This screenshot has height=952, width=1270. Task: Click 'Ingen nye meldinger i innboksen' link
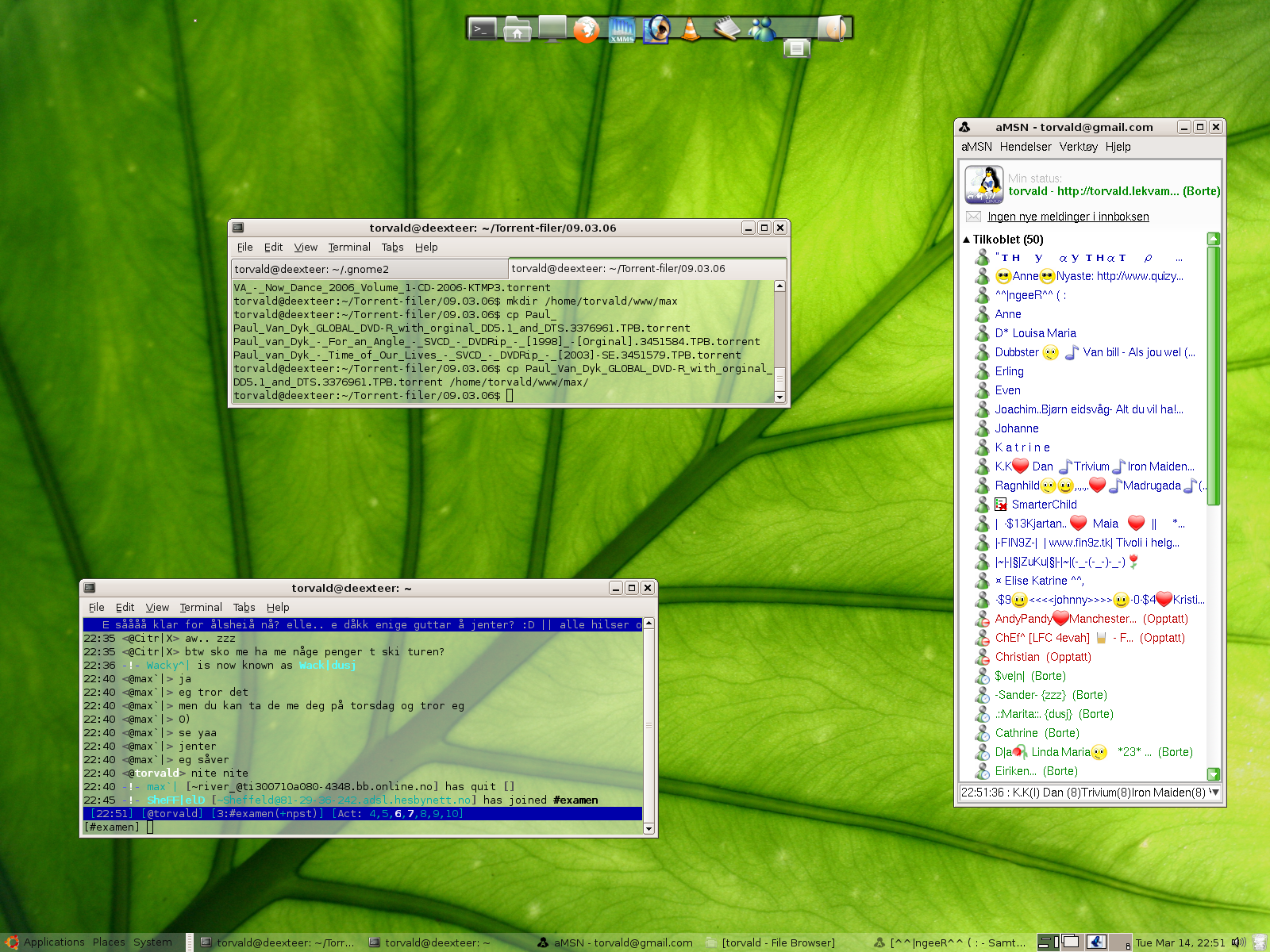tap(1068, 217)
